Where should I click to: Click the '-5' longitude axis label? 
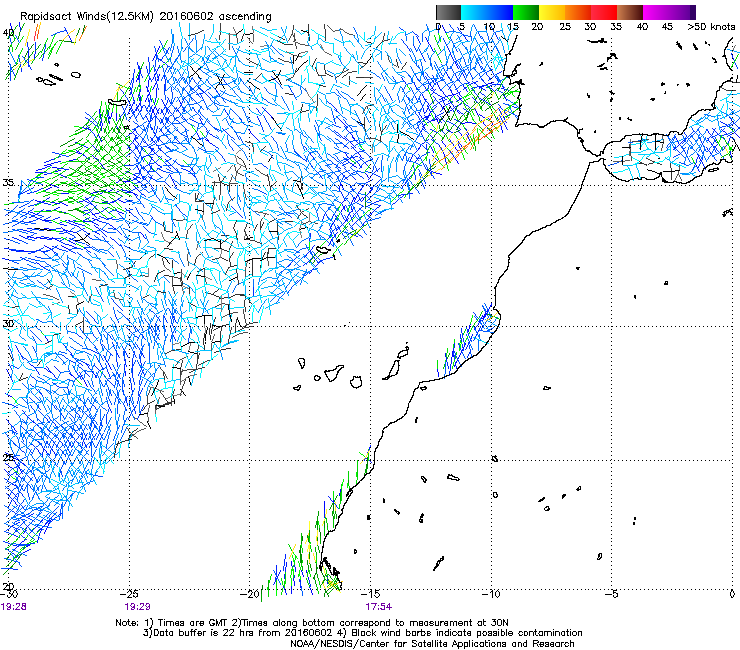pos(611,593)
